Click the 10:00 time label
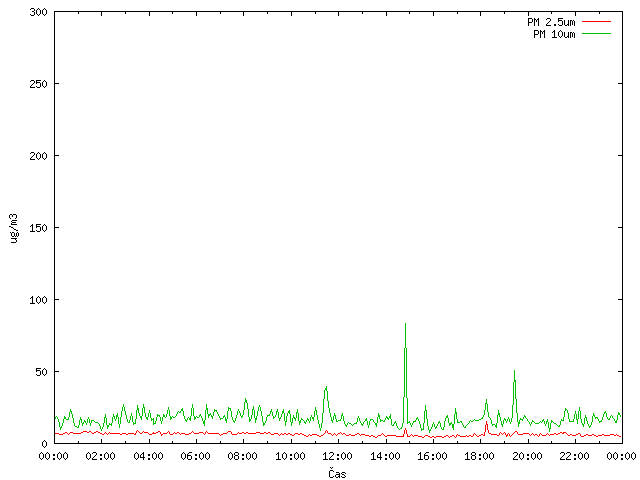The image size is (640, 480). tap(290, 456)
